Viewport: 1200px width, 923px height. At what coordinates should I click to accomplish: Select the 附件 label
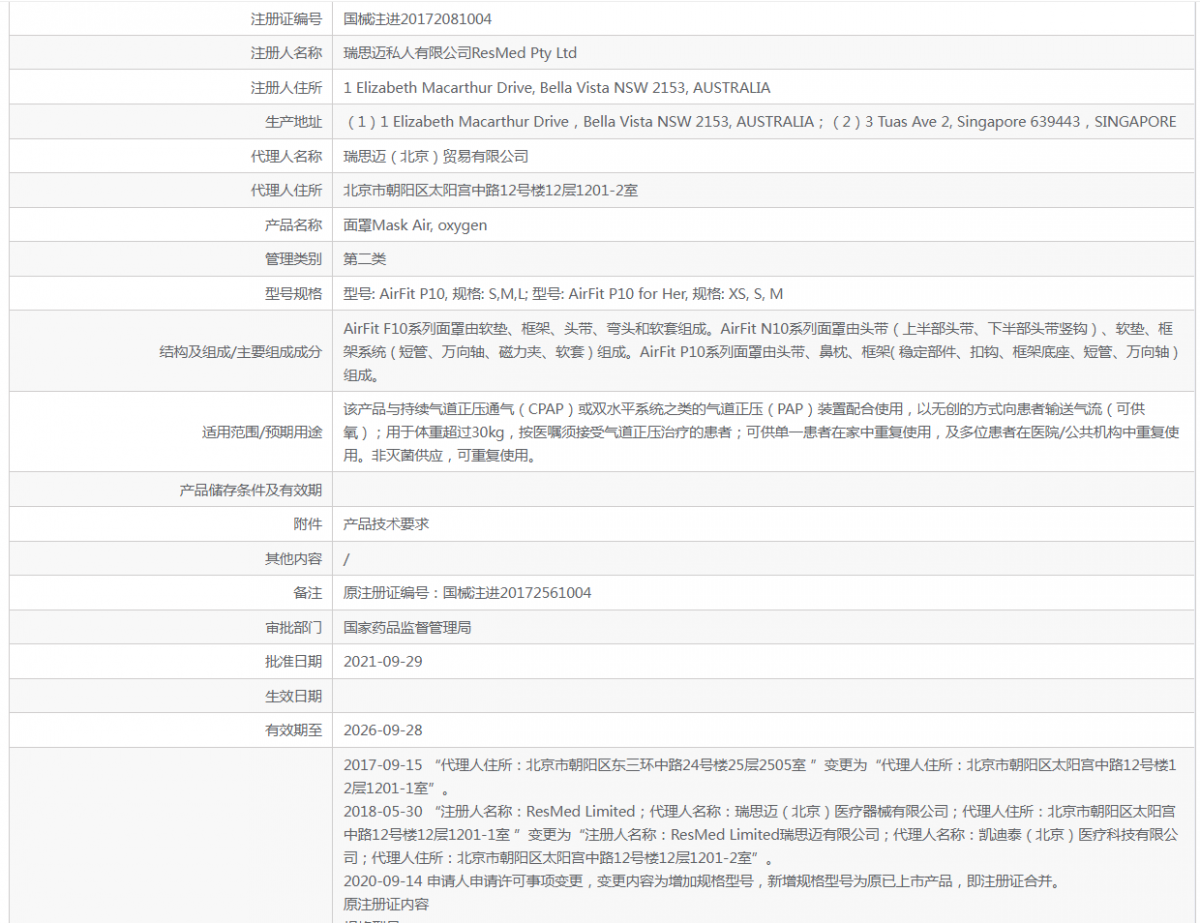click(308, 524)
